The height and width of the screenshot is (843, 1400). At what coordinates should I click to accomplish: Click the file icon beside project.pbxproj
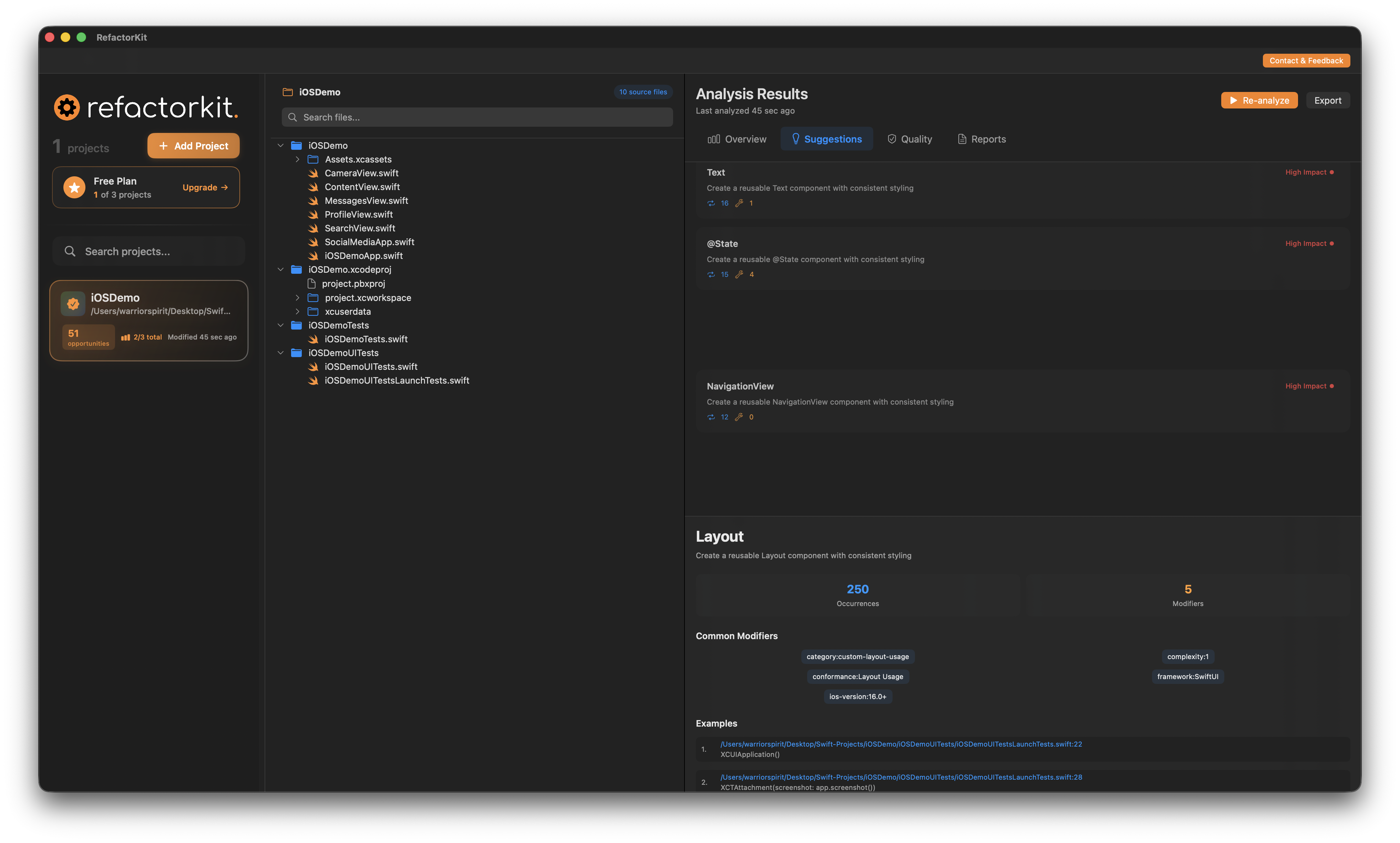point(311,283)
